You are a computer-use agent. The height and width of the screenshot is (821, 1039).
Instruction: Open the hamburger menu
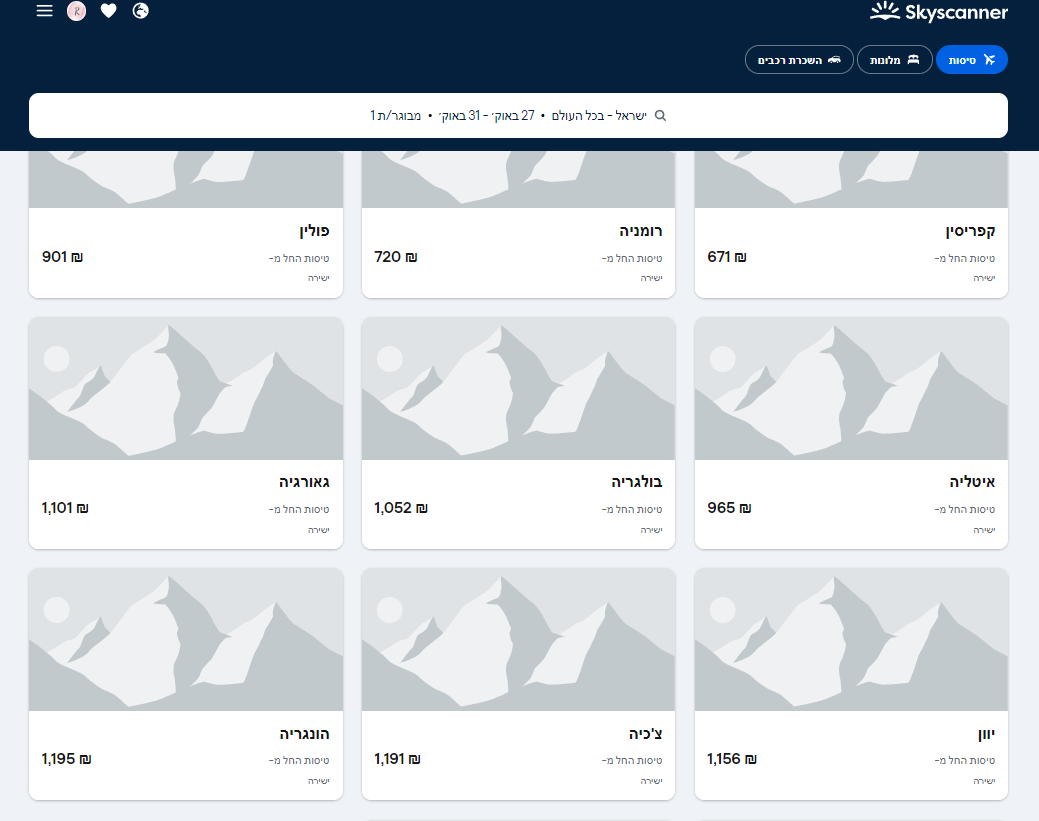pos(44,11)
